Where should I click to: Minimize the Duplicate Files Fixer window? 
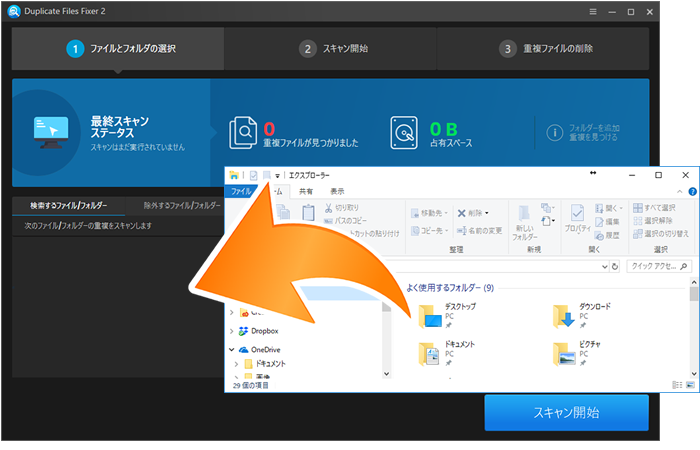tap(612, 12)
